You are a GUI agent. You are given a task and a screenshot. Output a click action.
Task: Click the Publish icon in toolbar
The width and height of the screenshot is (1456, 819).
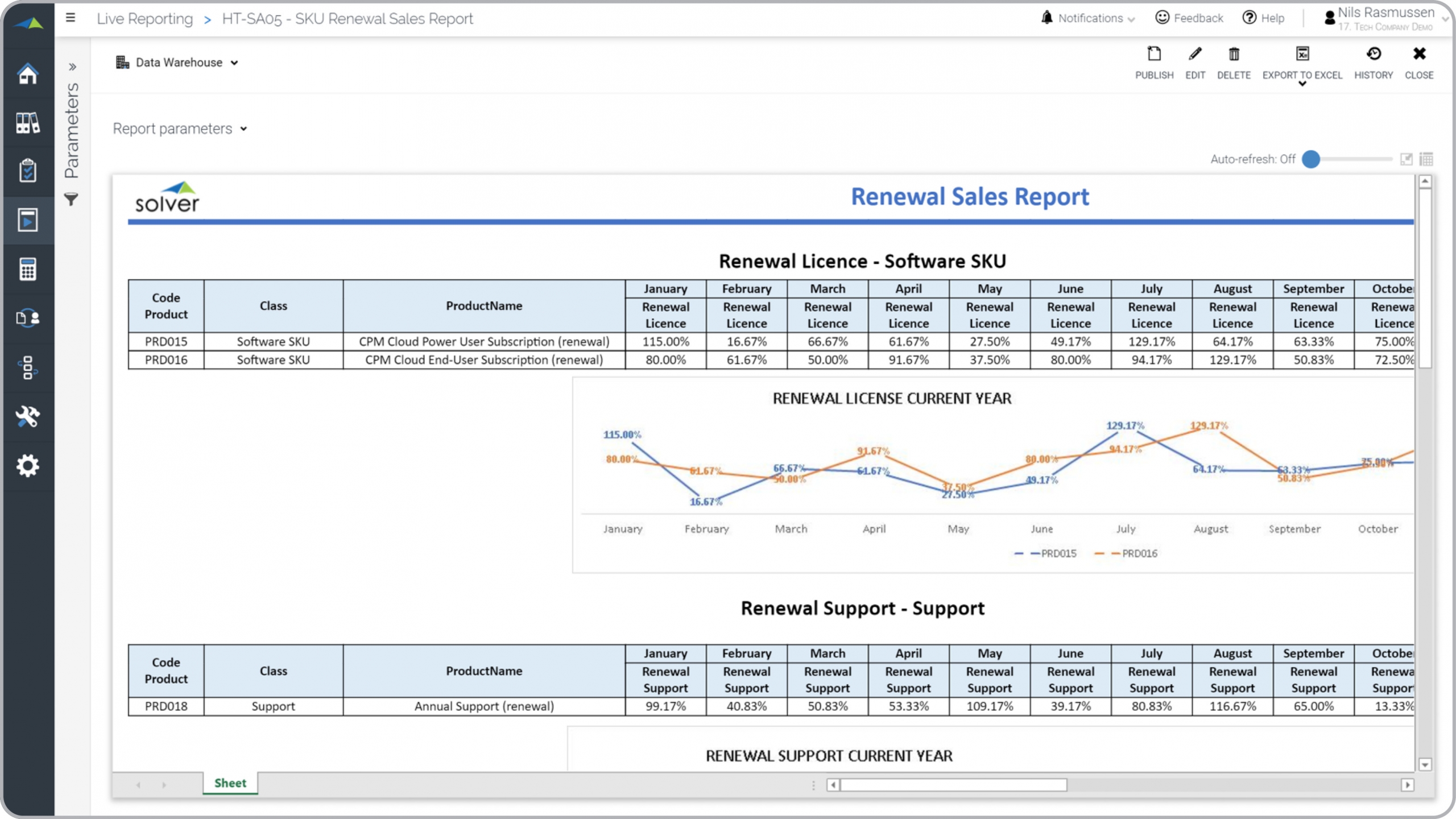tap(1154, 55)
